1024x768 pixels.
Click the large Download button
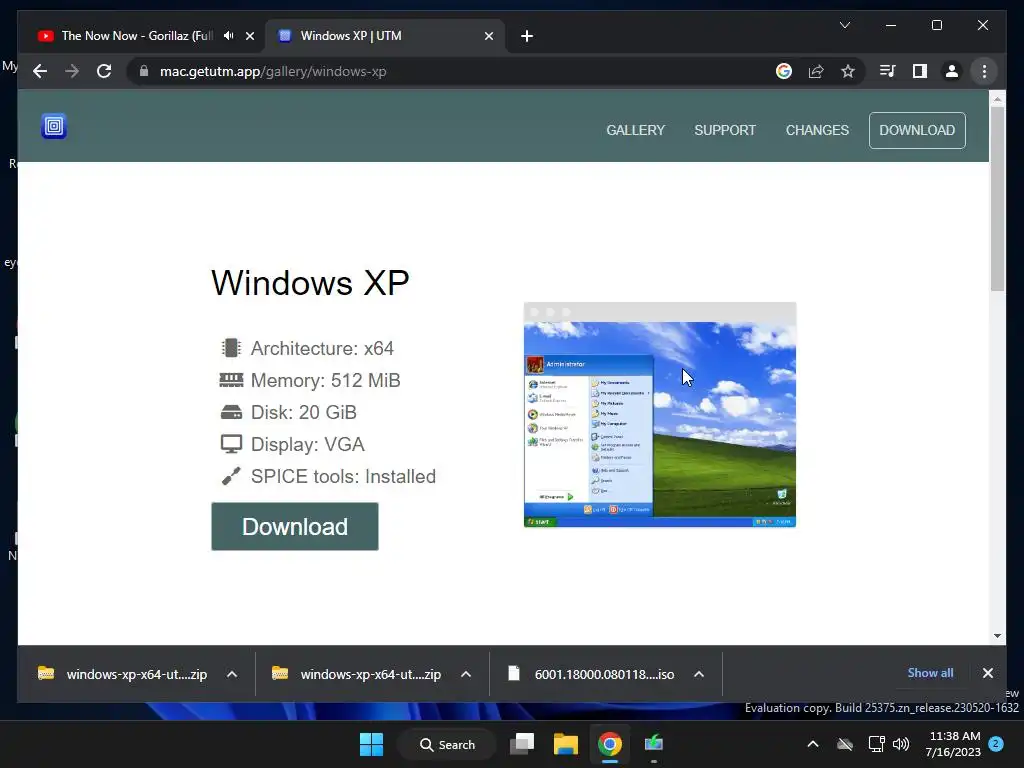(295, 526)
